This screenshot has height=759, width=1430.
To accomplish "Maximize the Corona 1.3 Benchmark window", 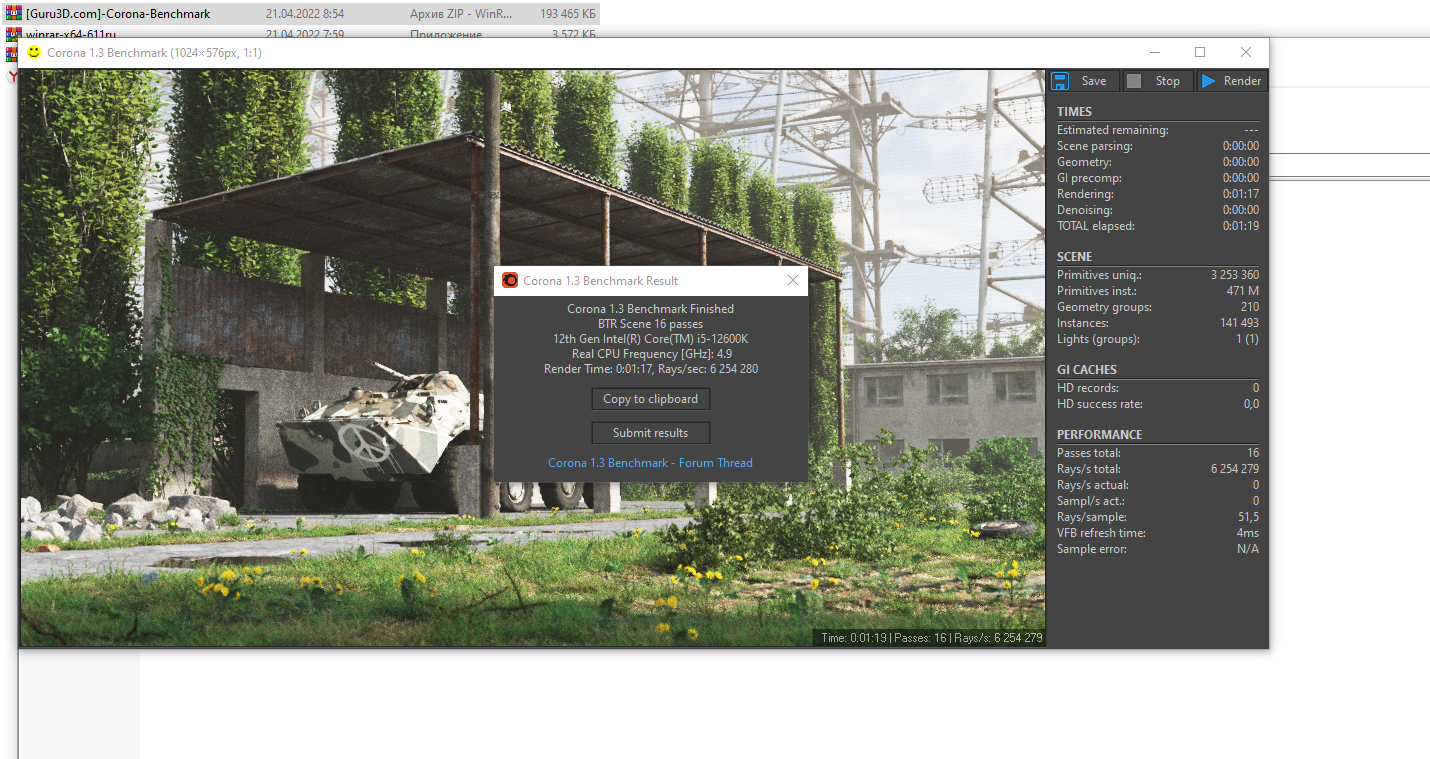I will (1200, 52).
